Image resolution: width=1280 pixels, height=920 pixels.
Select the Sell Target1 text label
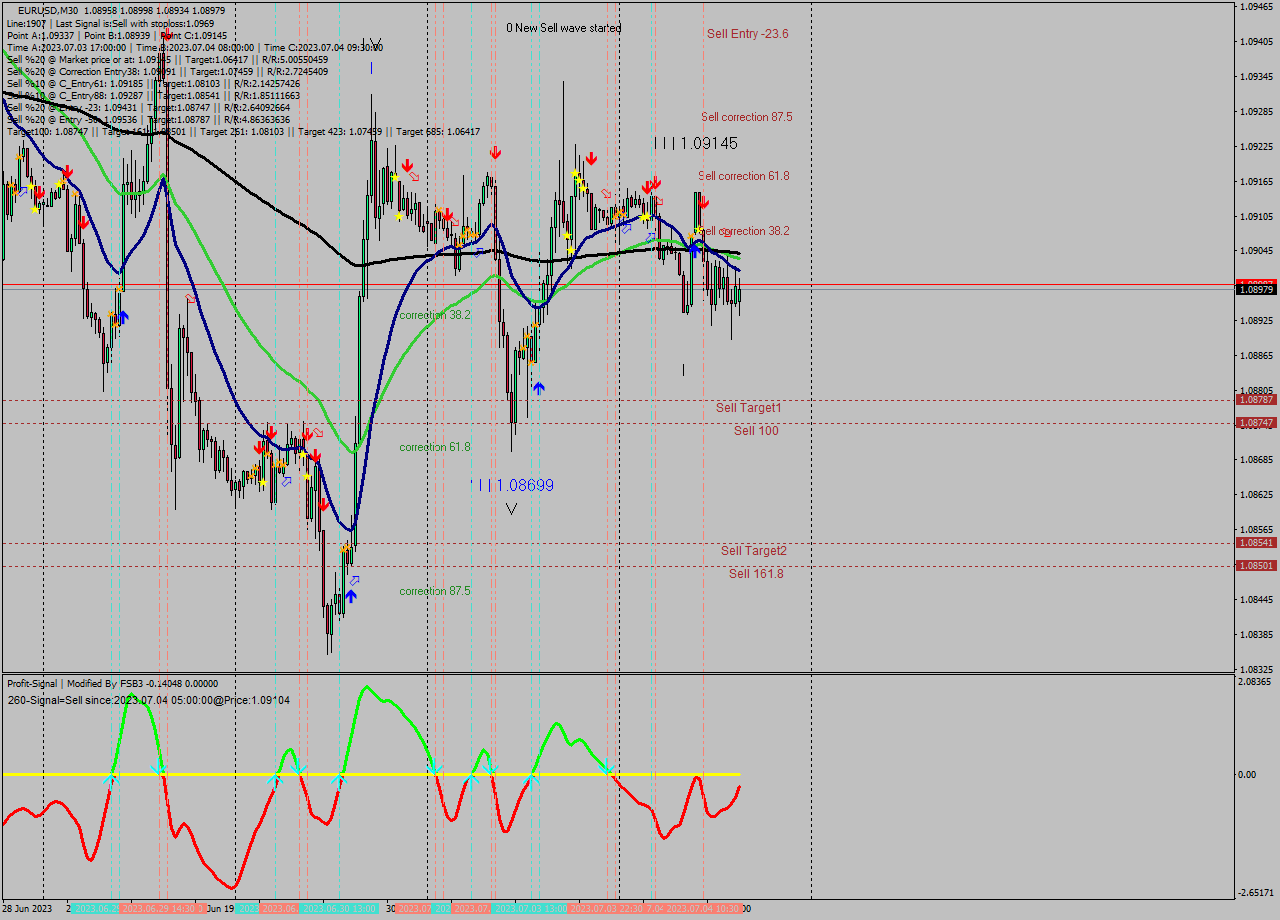(x=749, y=408)
